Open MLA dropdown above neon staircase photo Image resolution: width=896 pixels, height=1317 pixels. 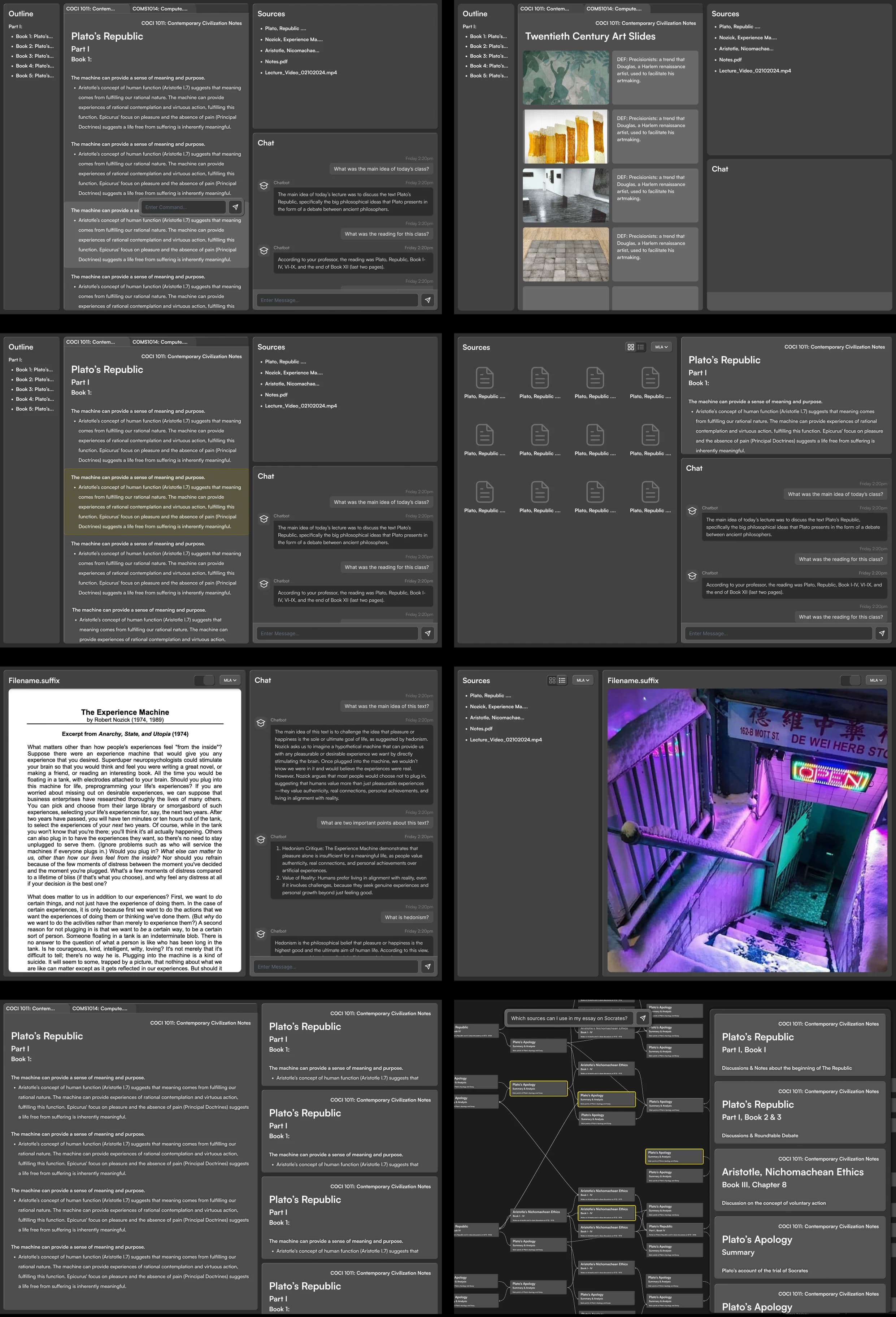tap(876, 680)
